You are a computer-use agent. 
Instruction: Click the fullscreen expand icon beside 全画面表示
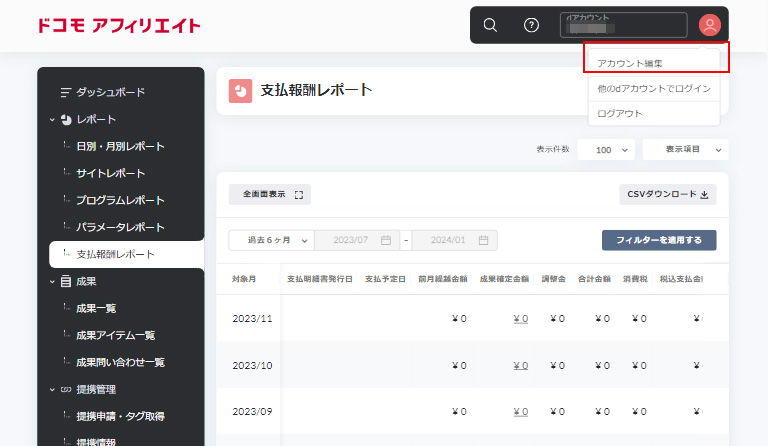click(299, 195)
